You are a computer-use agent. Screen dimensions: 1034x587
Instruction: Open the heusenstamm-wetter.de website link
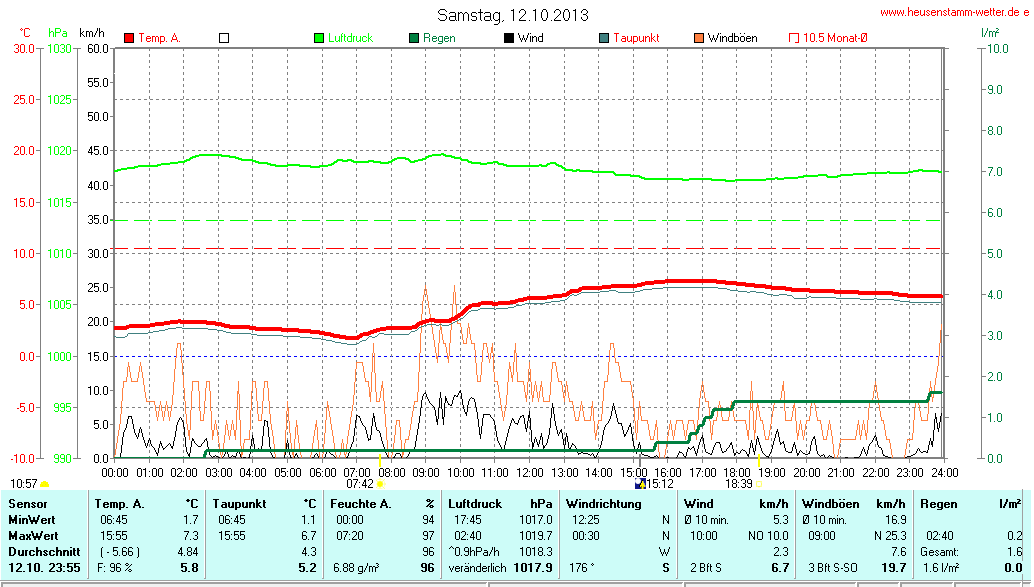[x=955, y=11]
